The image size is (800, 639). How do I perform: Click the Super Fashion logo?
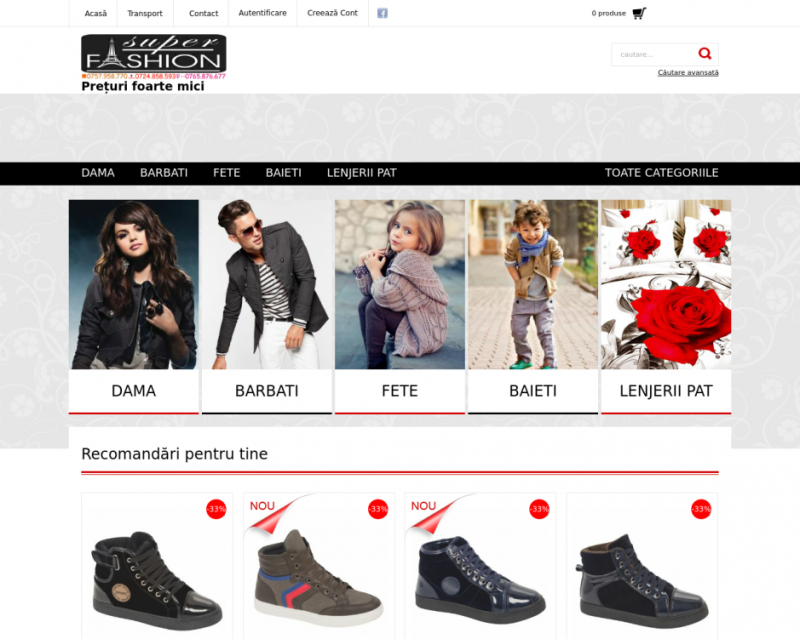click(154, 57)
